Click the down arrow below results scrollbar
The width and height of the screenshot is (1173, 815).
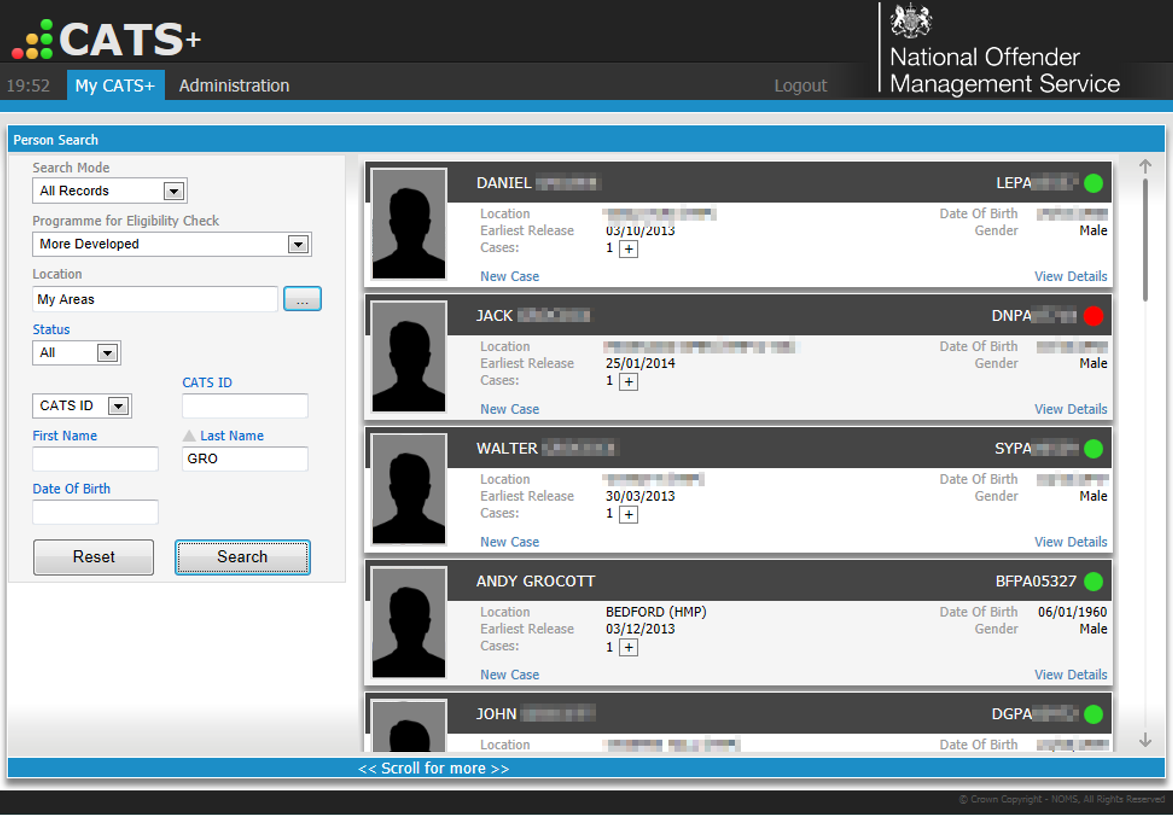(1145, 739)
